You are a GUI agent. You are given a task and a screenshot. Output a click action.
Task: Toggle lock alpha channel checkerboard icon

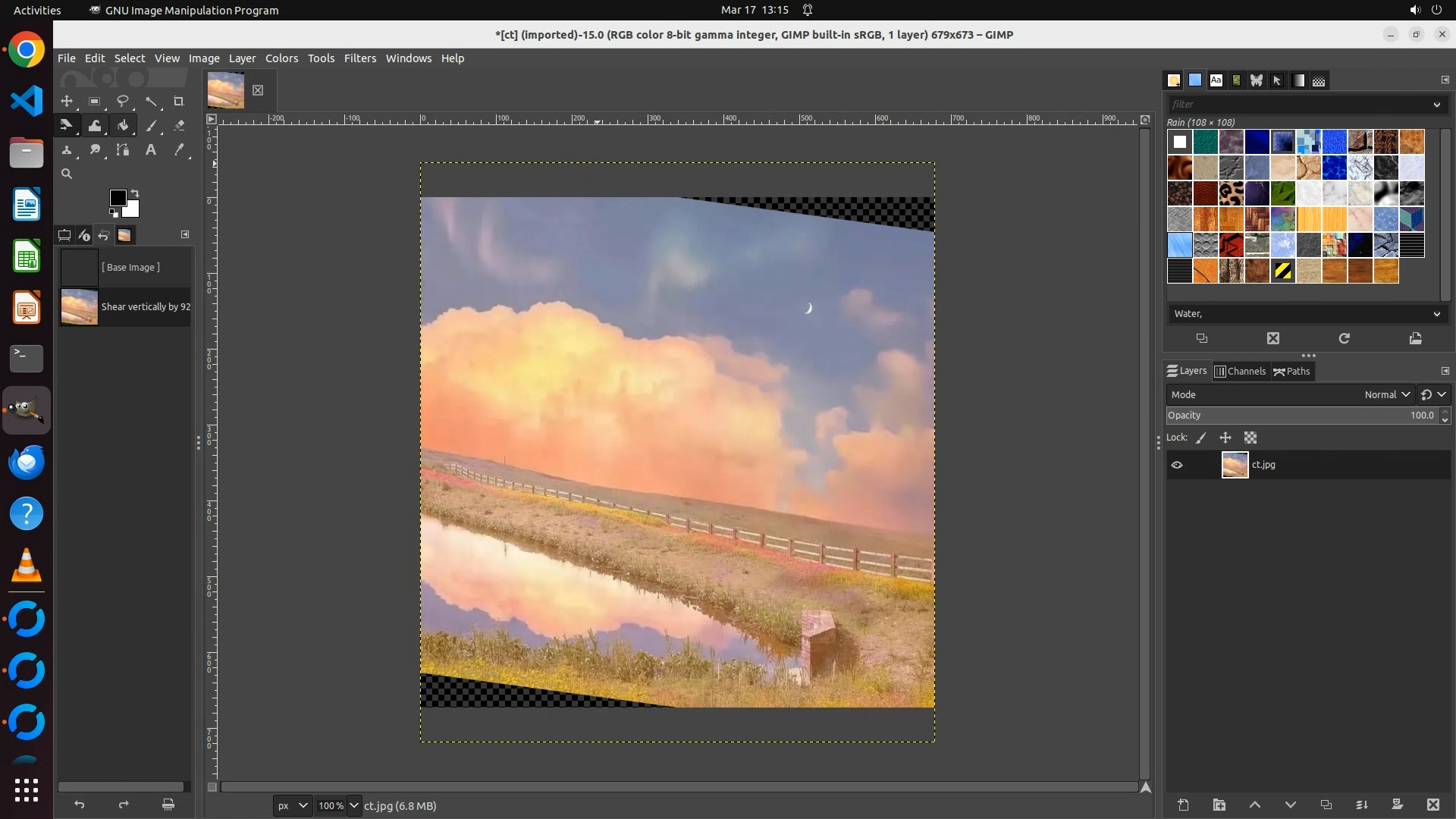1250,438
